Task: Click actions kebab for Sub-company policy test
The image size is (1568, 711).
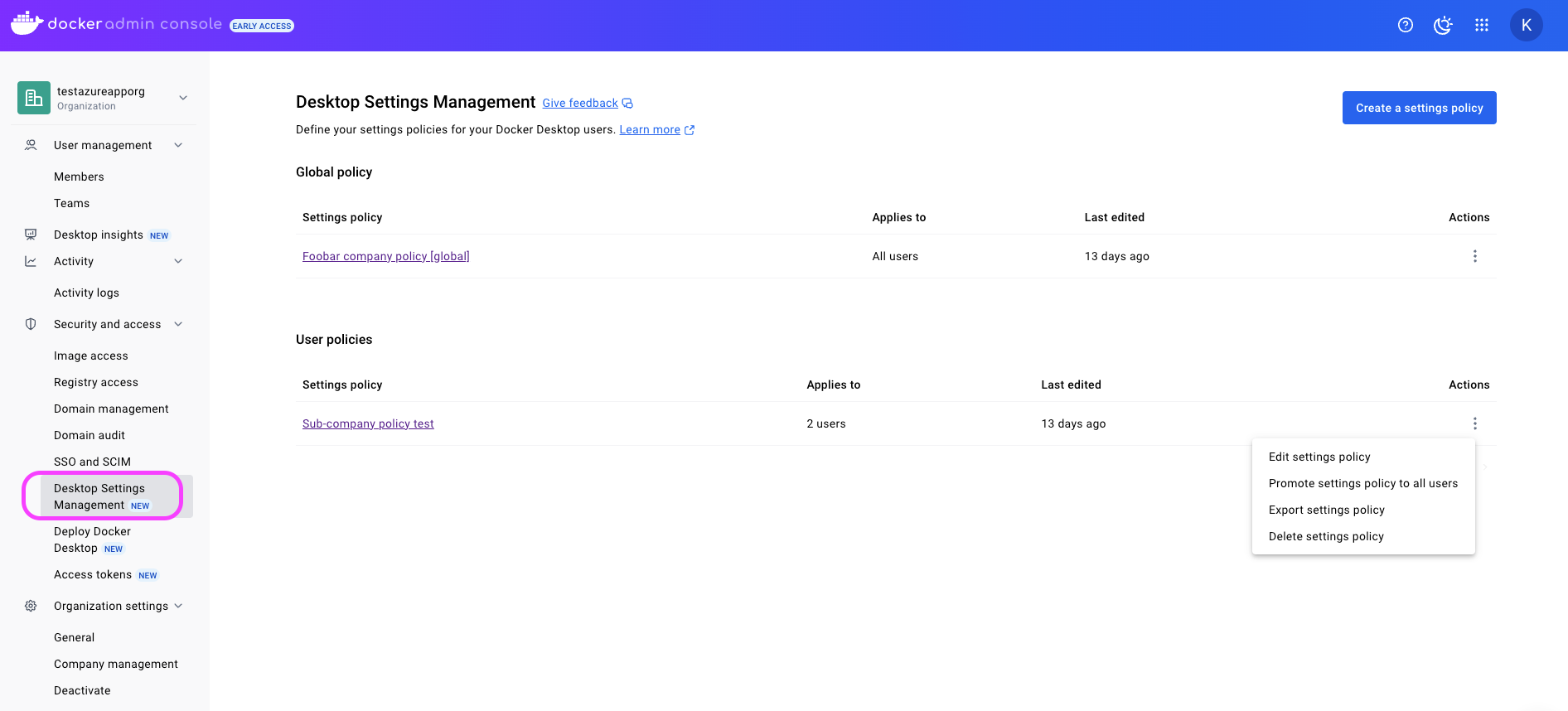Action: coord(1474,423)
